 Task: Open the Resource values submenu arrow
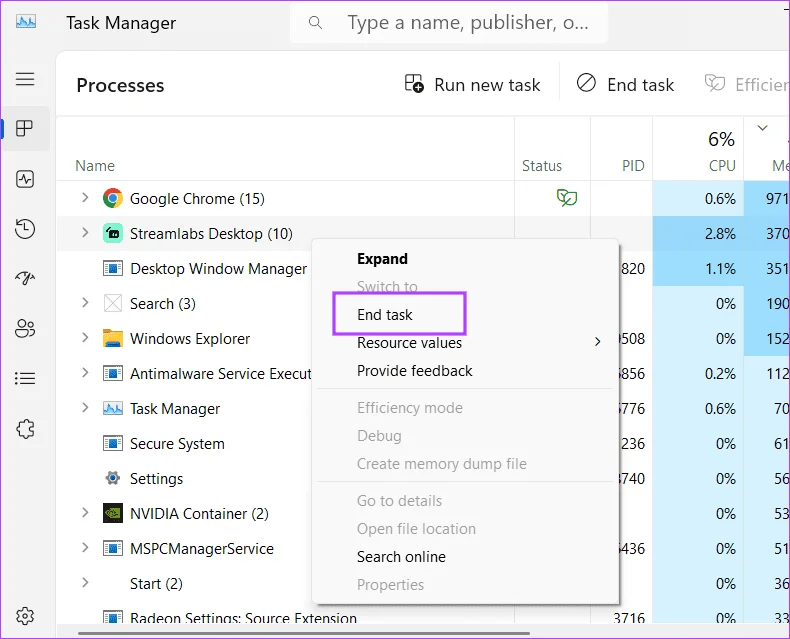pyautogui.click(x=598, y=342)
